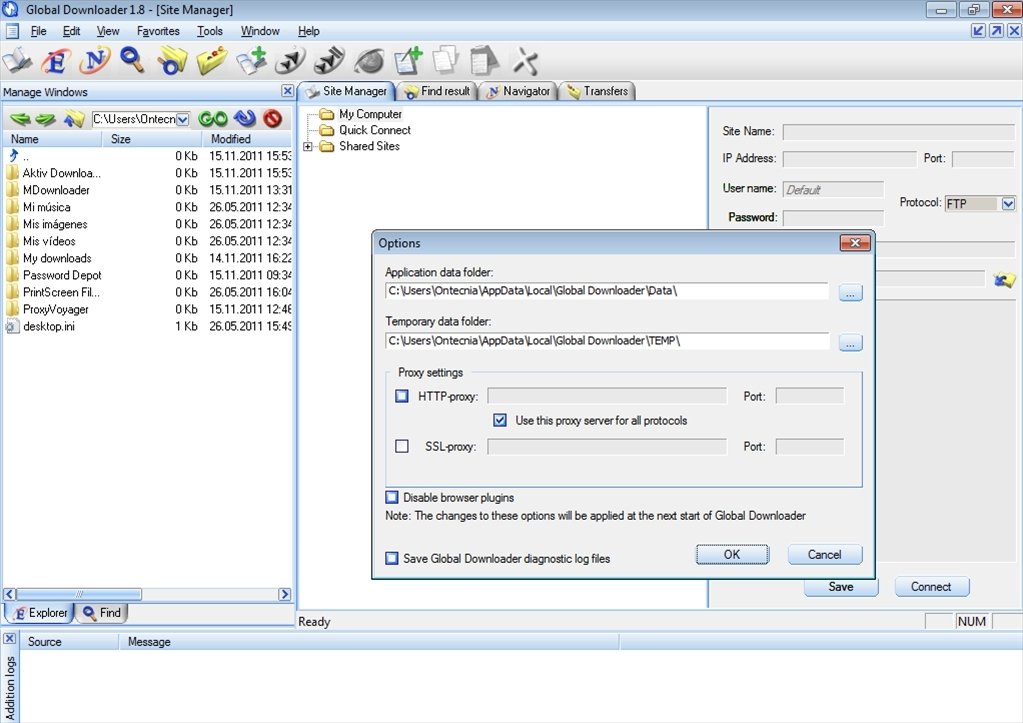Click the pages with green plus toolbar icon
This screenshot has height=723, width=1023.
pyautogui.click(x=252, y=61)
